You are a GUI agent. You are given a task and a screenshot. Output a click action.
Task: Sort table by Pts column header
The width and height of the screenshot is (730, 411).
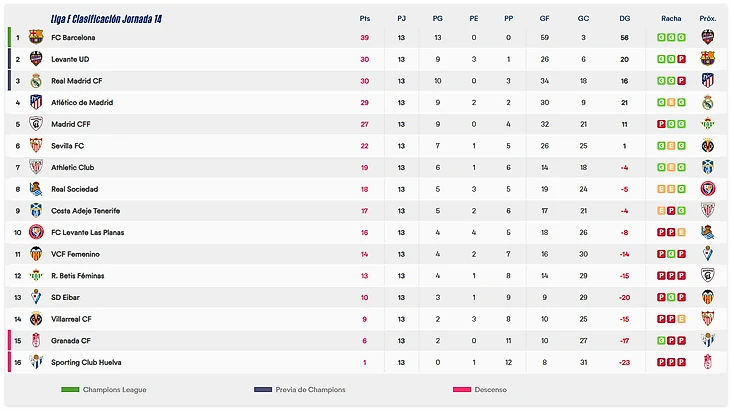(364, 18)
